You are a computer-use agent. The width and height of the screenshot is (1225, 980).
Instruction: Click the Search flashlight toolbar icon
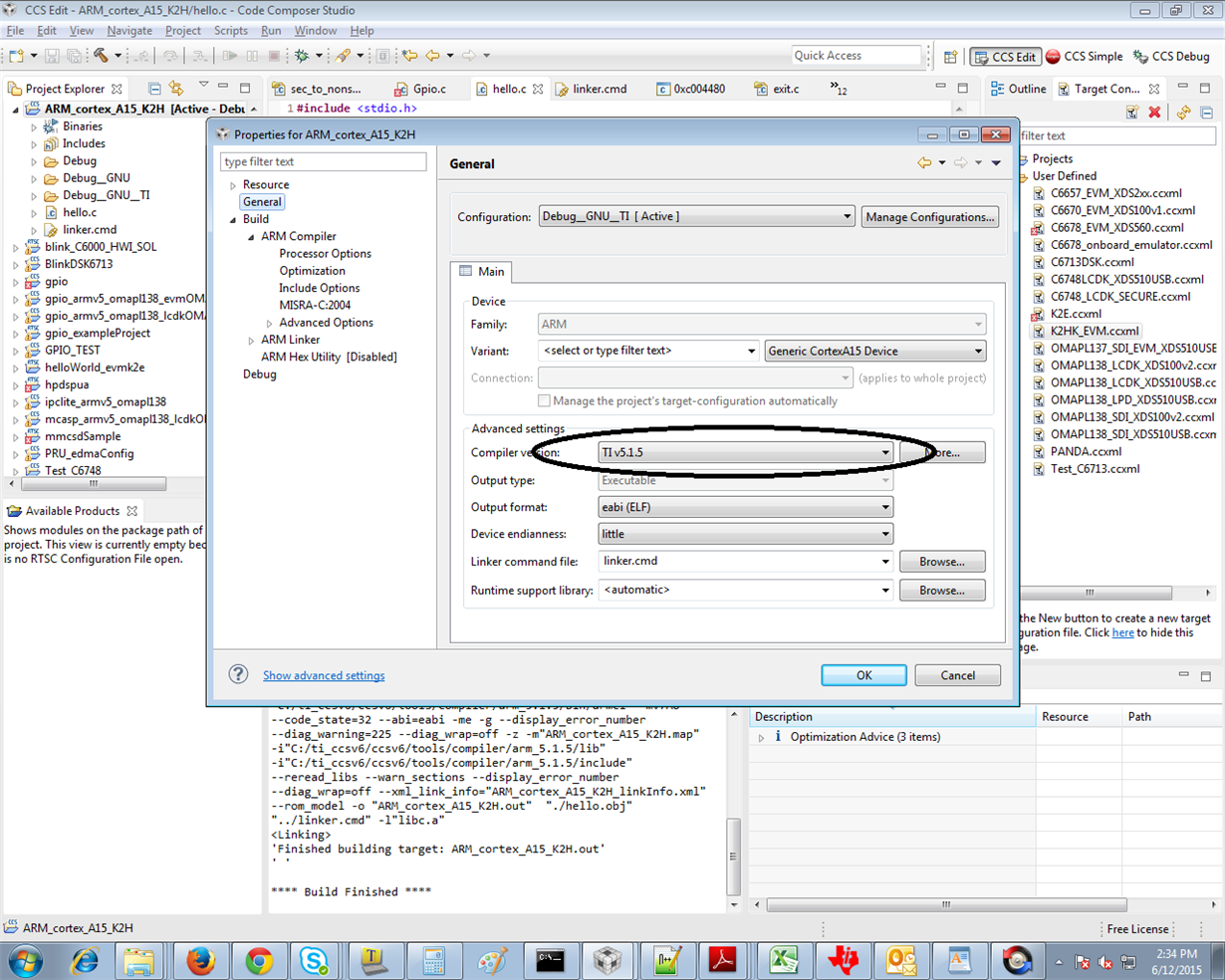344,56
